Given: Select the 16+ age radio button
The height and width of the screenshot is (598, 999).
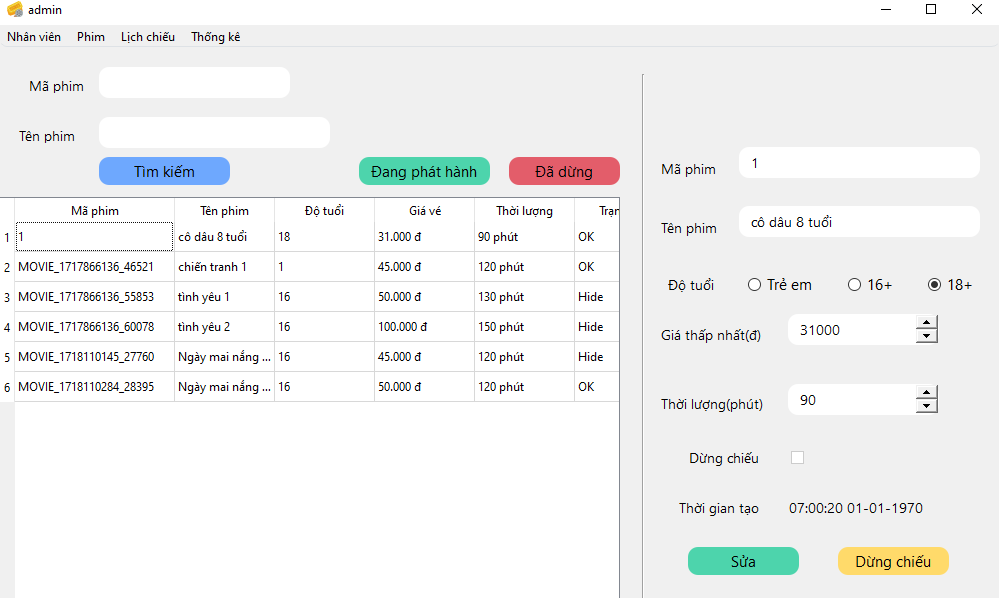Looking at the screenshot, I should pyautogui.click(x=870, y=285).
